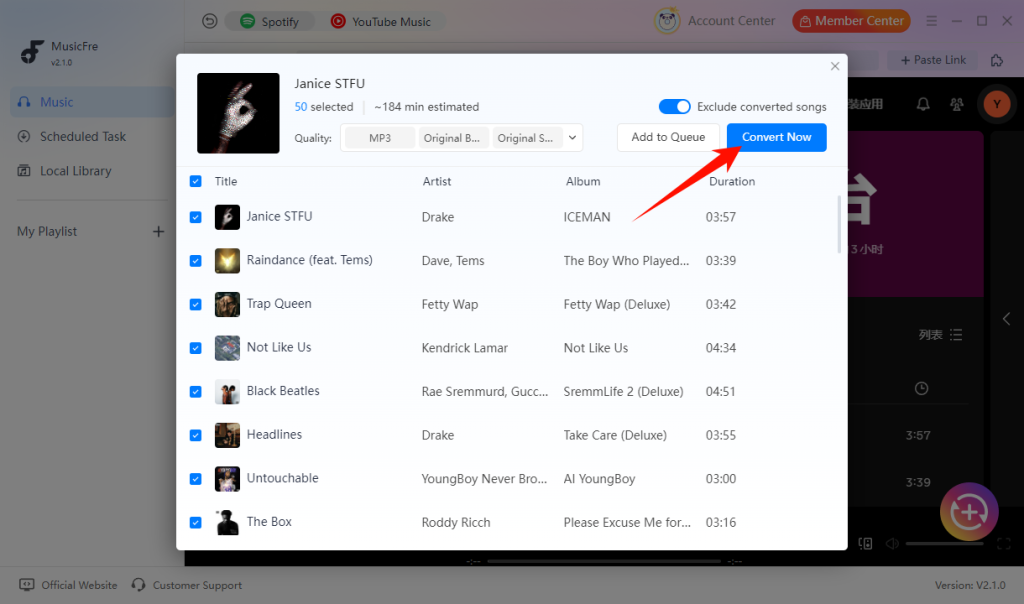Click the orange Y user avatar
The width and height of the screenshot is (1024, 604).
pyautogui.click(x=997, y=104)
